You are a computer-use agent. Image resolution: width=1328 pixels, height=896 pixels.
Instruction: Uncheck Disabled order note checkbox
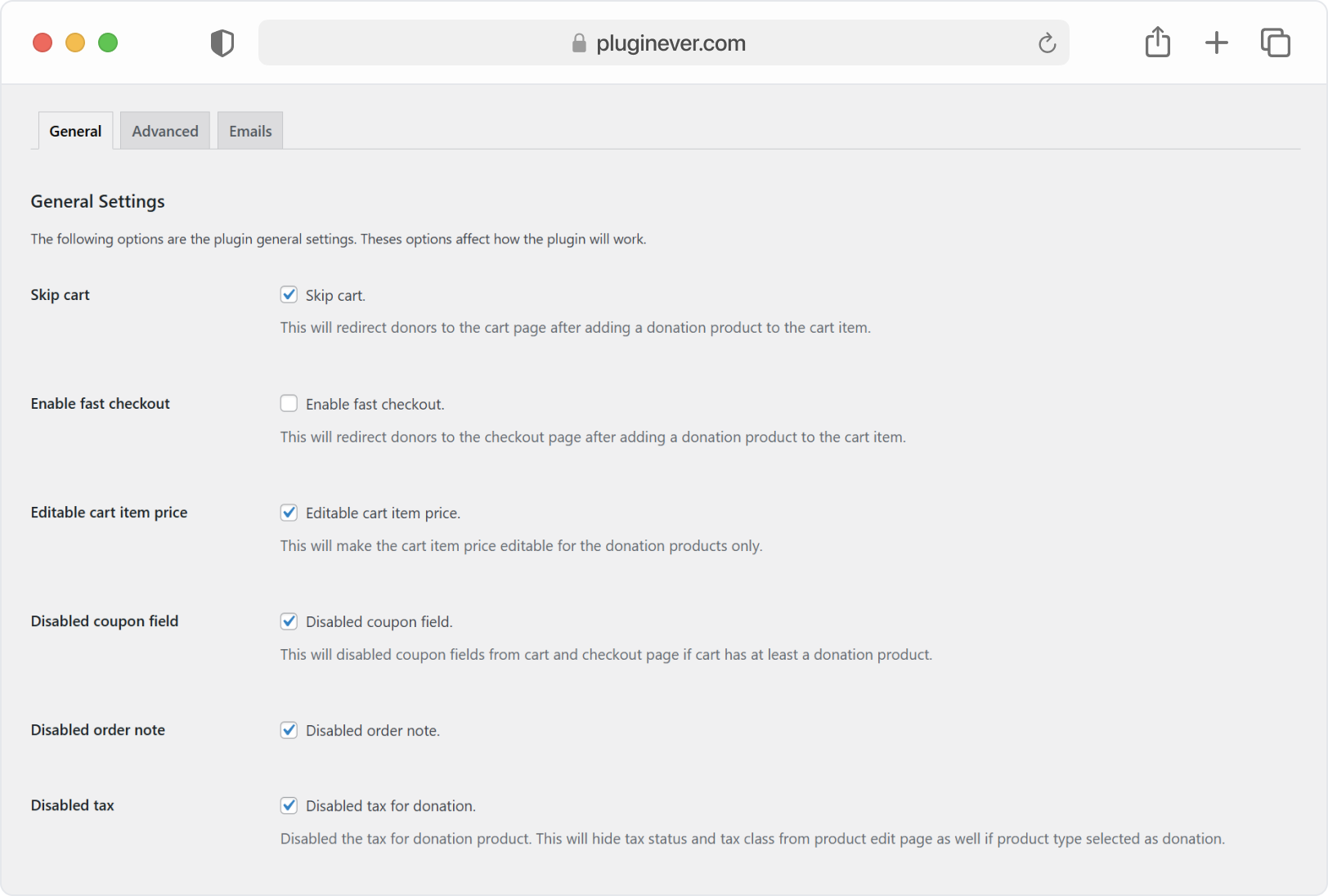(289, 730)
